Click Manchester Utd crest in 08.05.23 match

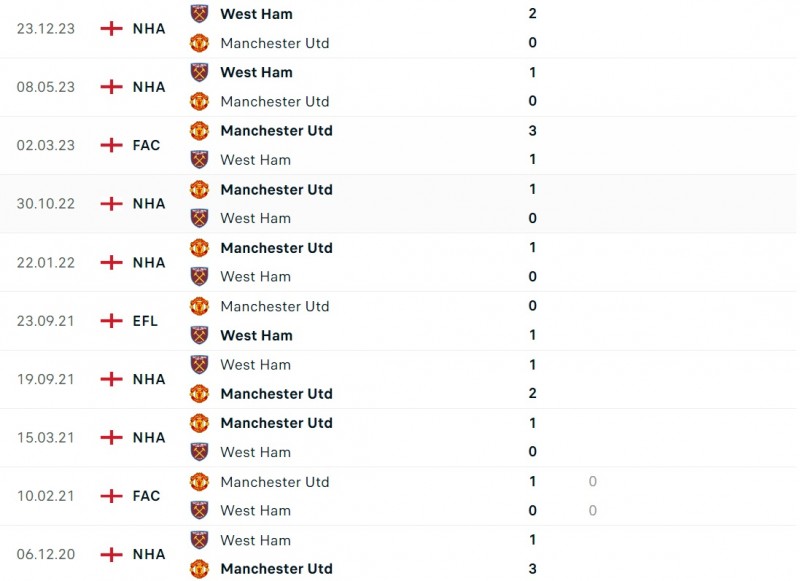point(199,101)
